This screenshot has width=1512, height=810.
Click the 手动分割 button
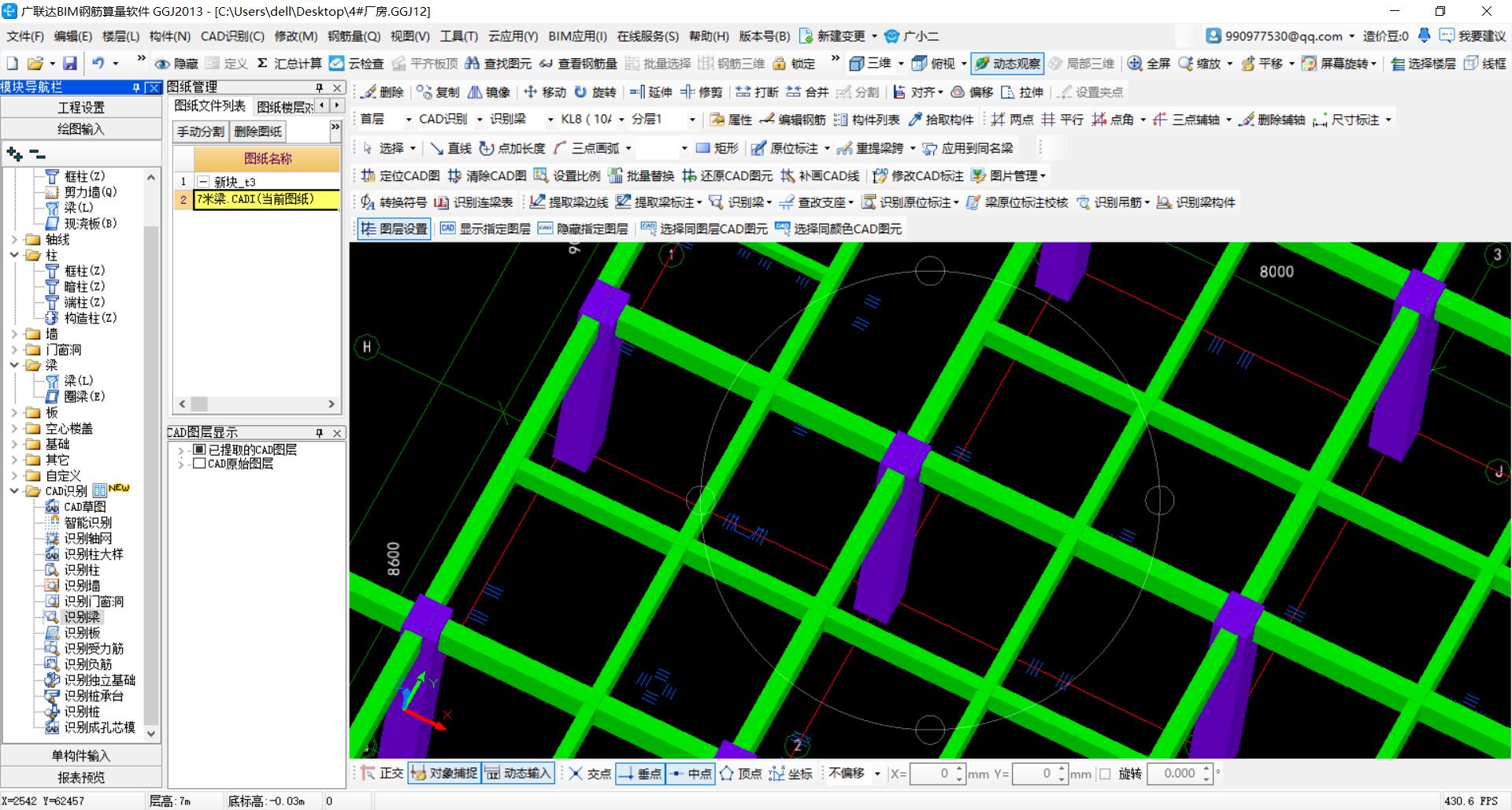200,131
